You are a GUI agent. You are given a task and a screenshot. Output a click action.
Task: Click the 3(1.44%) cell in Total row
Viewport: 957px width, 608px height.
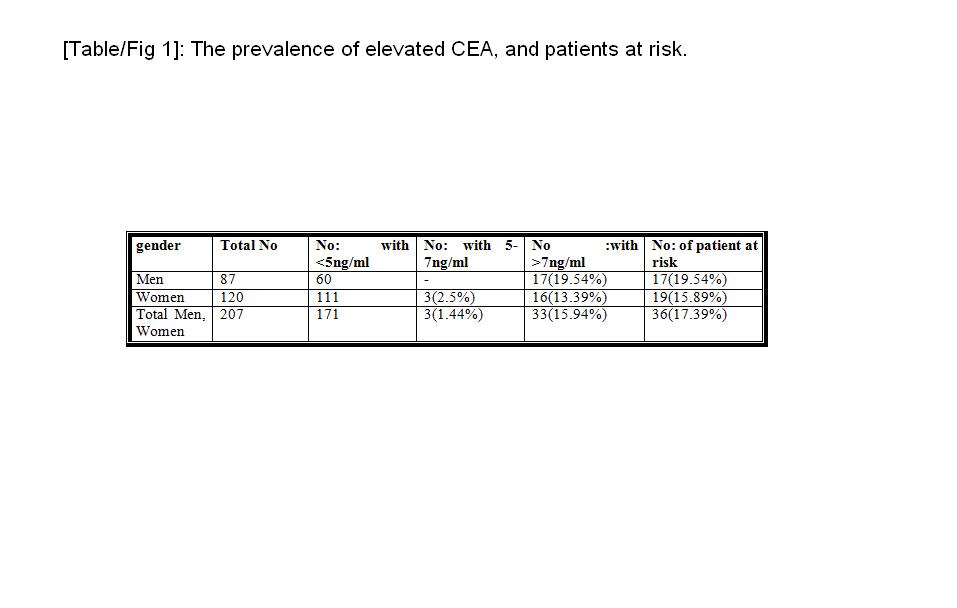pos(453,314)
